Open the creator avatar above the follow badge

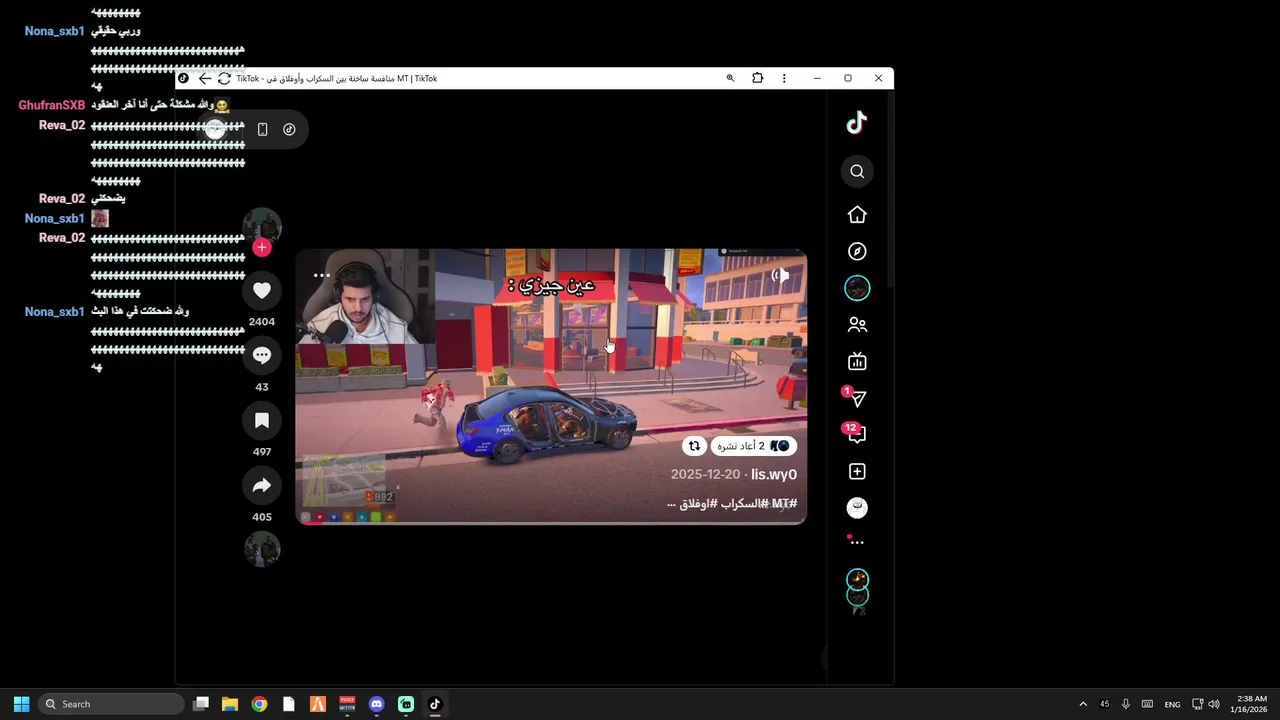click(x=262, y=225)
